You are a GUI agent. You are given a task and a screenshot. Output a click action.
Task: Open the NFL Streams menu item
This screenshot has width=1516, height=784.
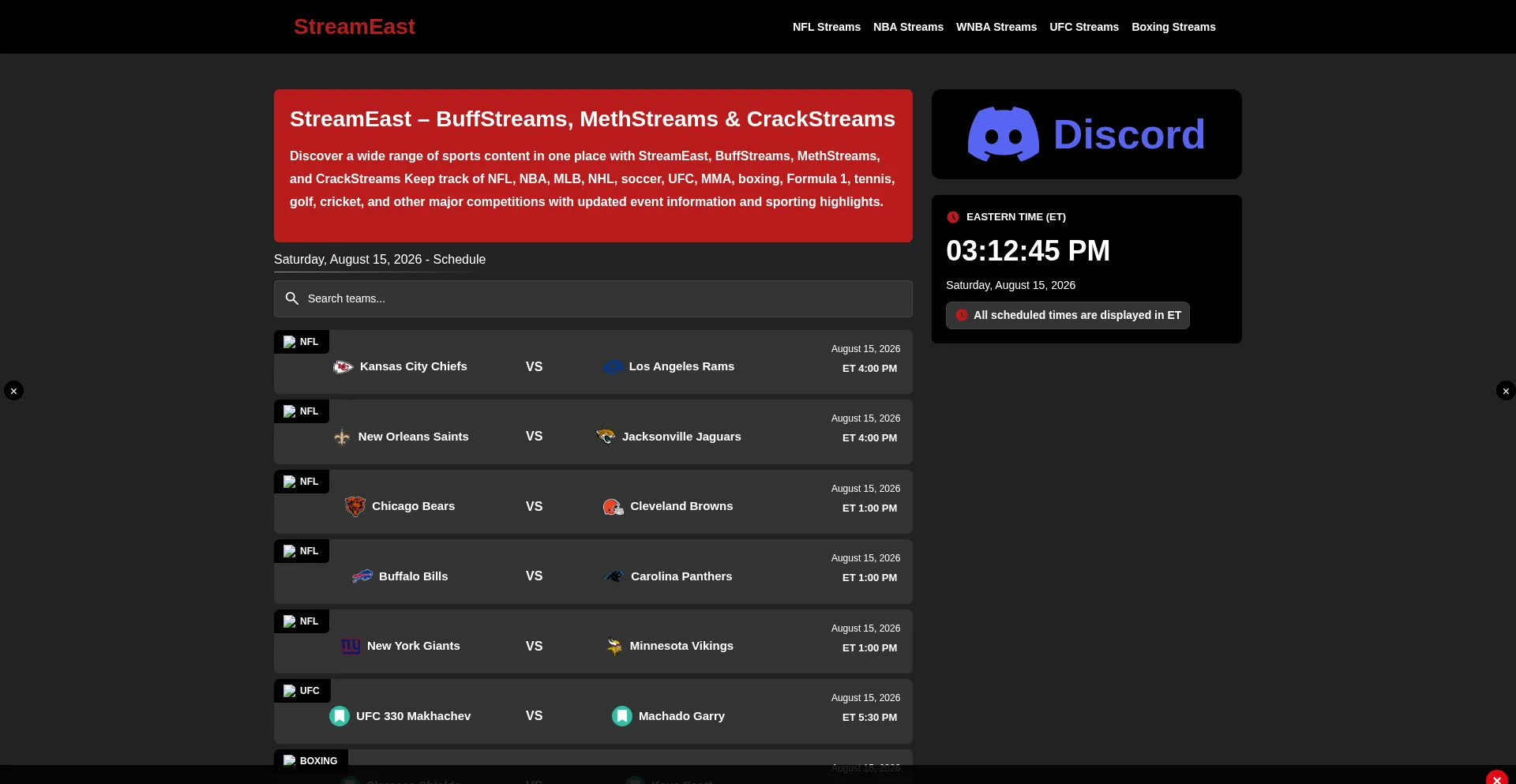coord(827,27)
